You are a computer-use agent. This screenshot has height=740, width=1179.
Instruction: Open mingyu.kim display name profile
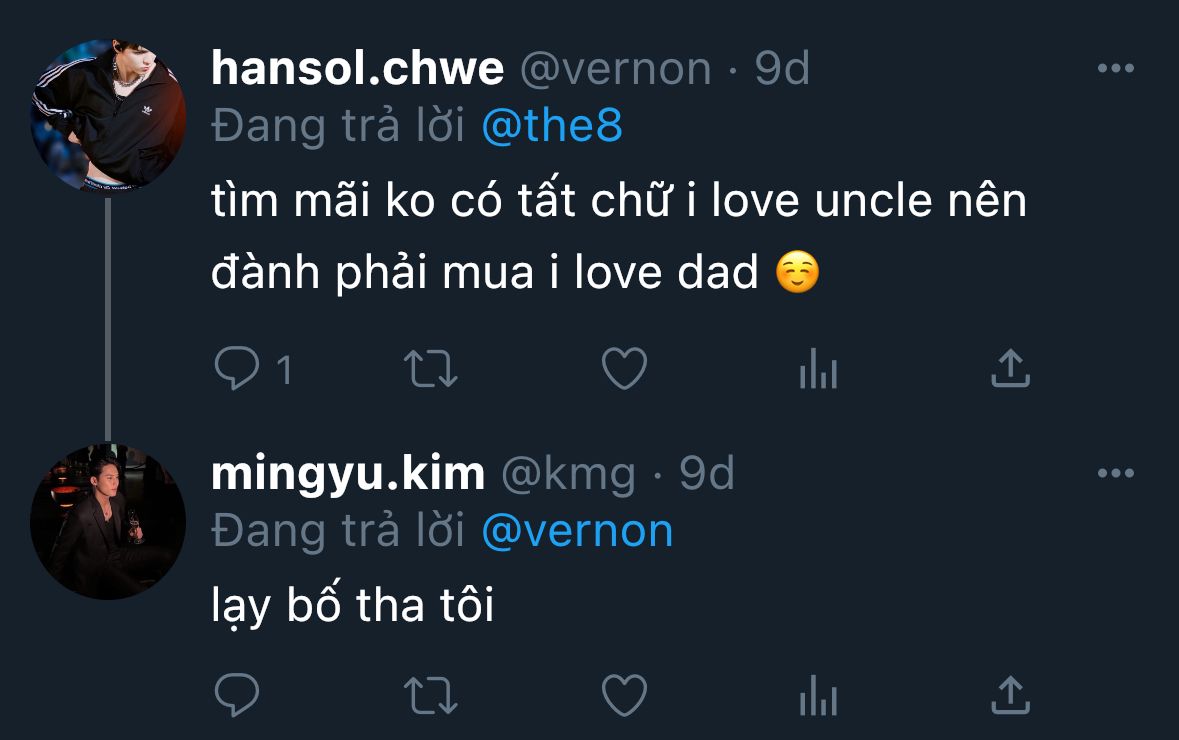click(x=348, y=473)
